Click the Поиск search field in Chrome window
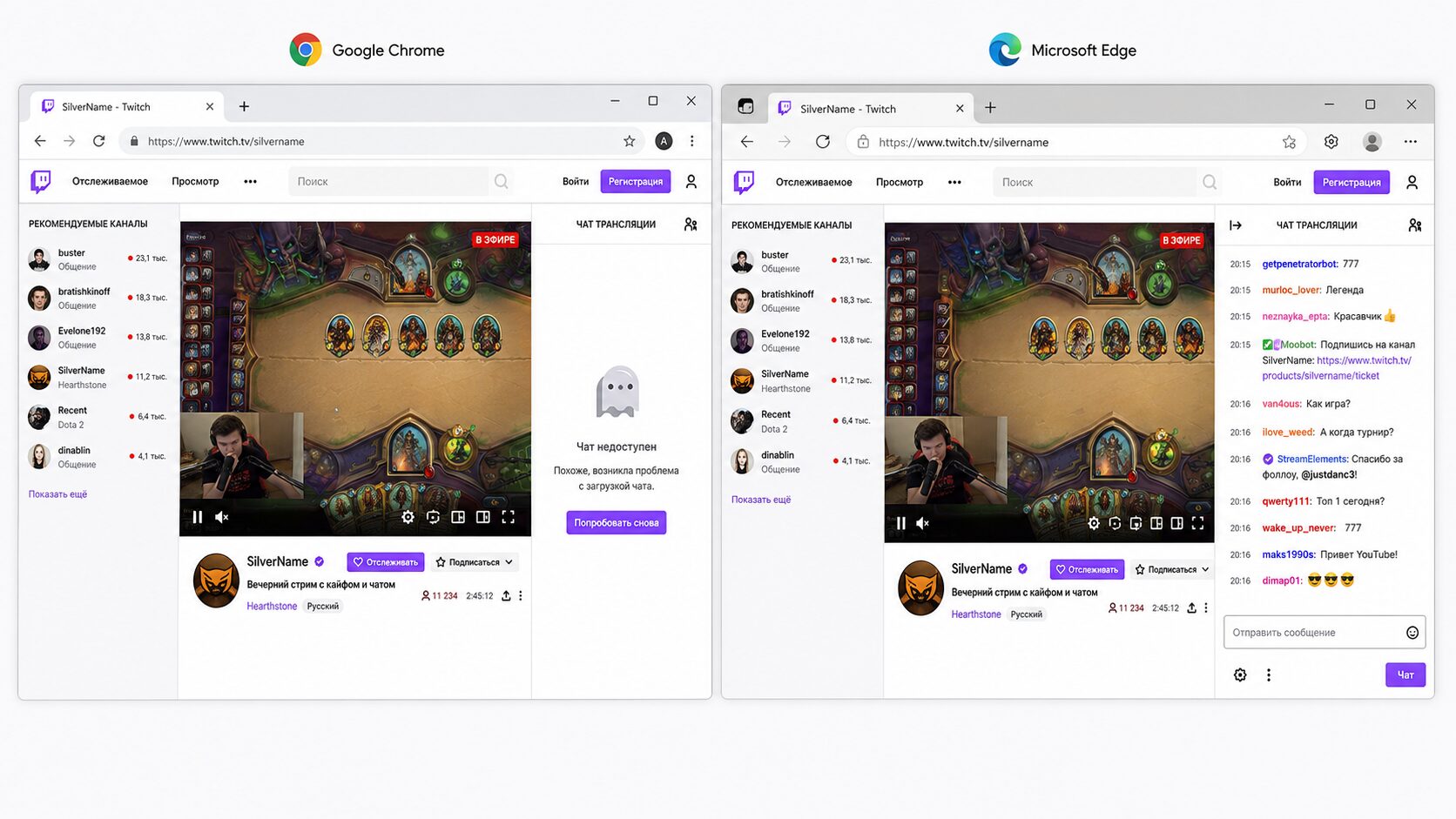This screenshot has height=819, width=1456. click(x=388, y=181)
